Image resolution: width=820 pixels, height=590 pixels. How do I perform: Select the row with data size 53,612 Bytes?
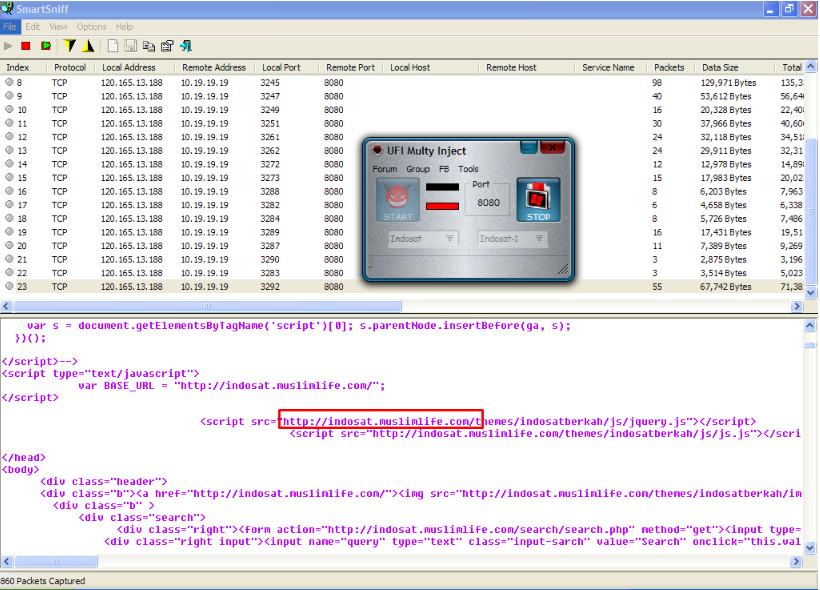(x=403, y=96)
